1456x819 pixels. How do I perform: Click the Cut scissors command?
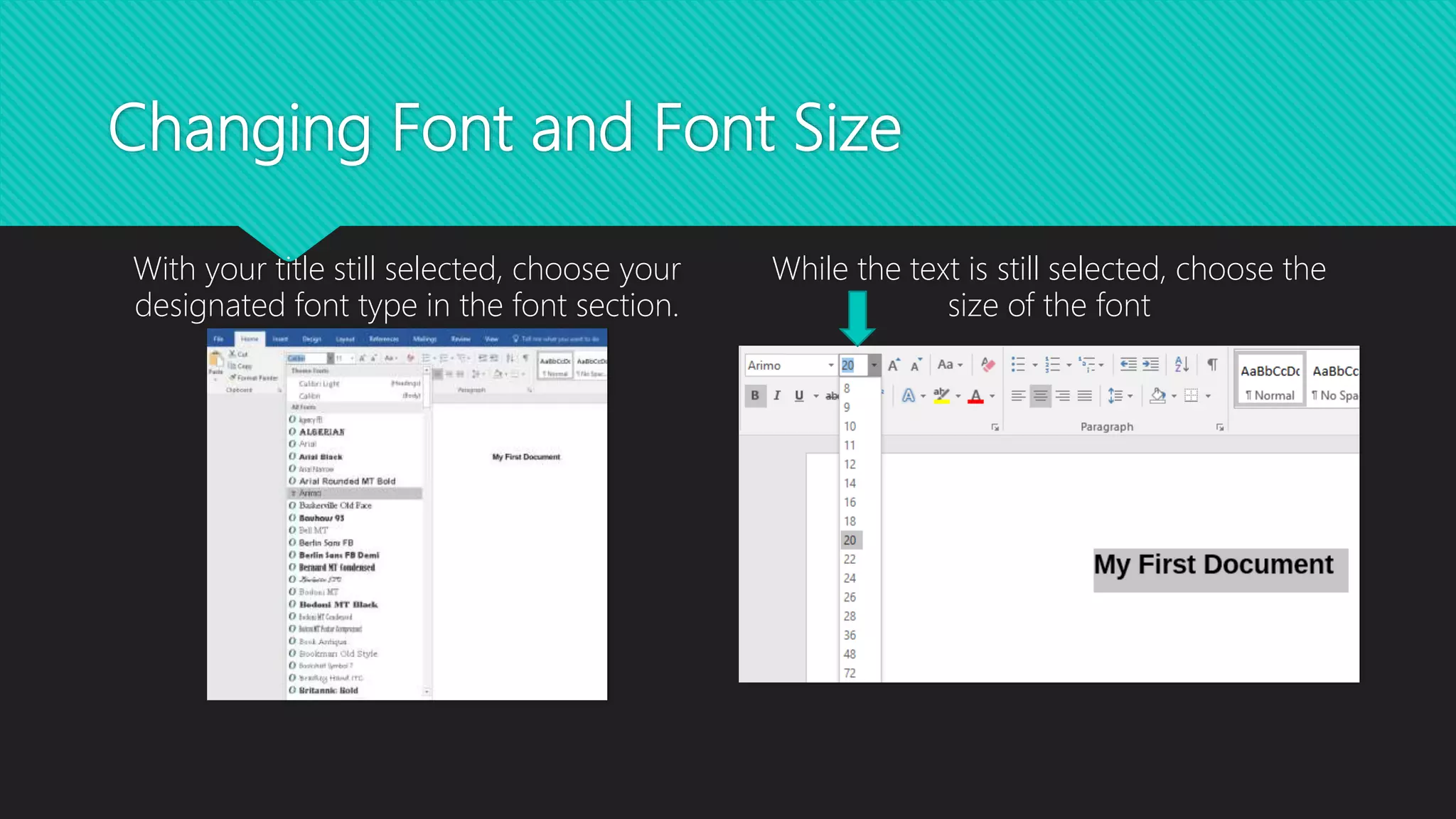pyautogui.click(x=237, y=353)
